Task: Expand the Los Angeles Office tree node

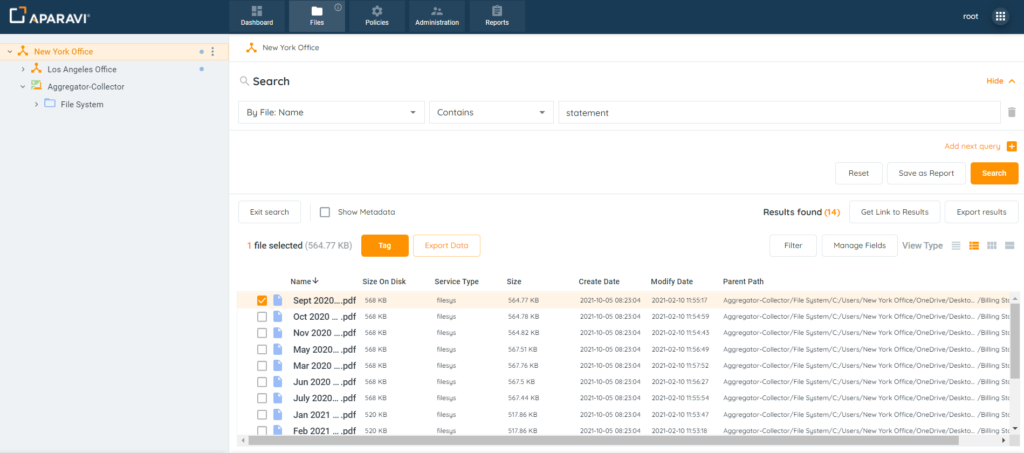Action: (x=23, y=69)
